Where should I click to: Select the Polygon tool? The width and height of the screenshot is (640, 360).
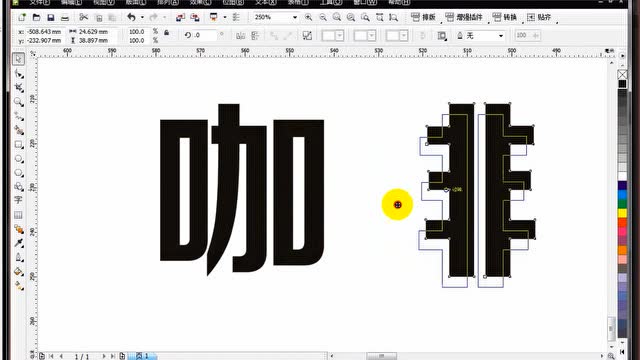[18, 173]
